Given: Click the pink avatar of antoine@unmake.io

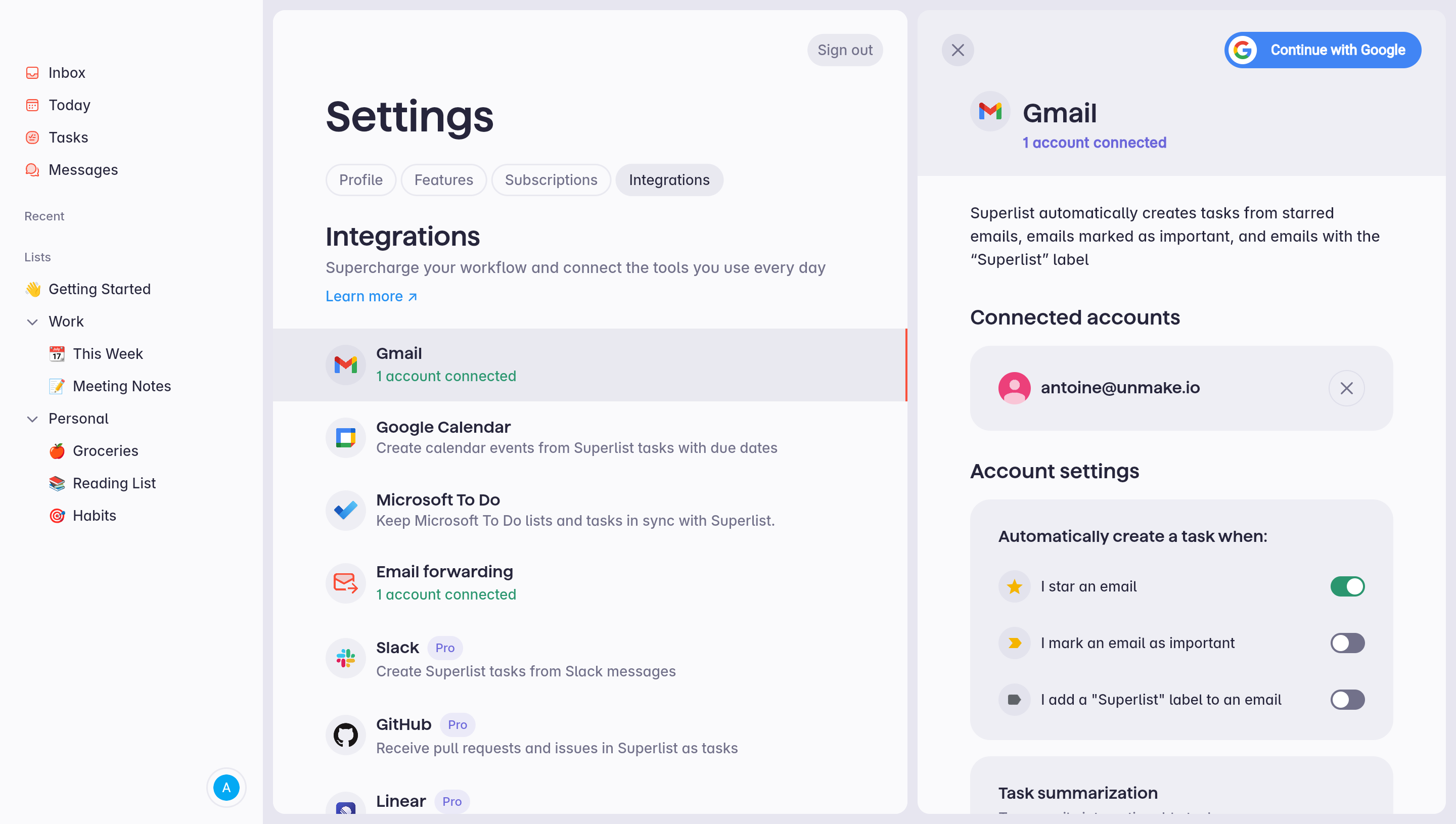Looking at the screenshot, I should 1014,388.
